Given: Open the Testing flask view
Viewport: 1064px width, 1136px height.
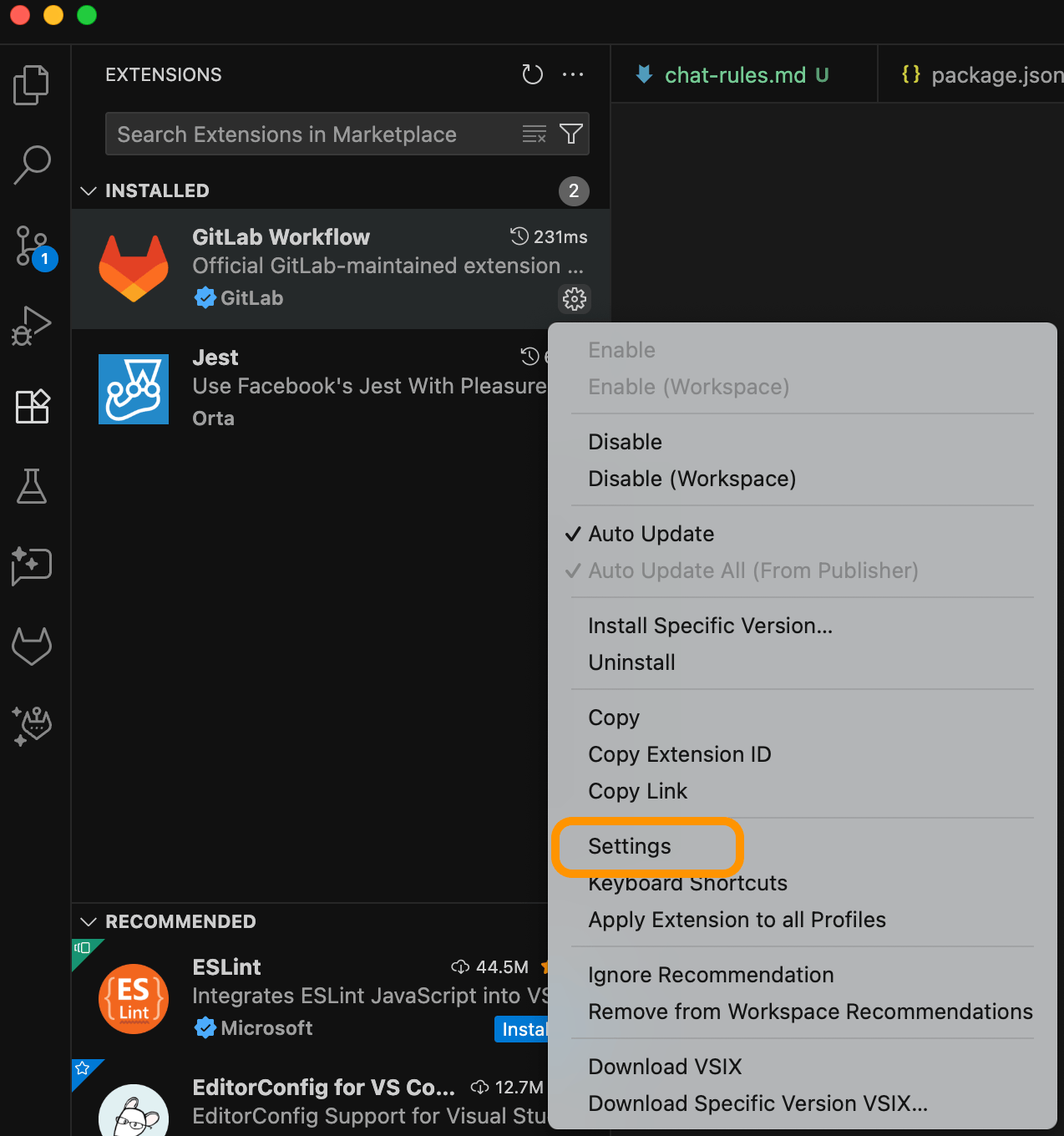Looking at the screenshot, I should click(x=32, y=485).
